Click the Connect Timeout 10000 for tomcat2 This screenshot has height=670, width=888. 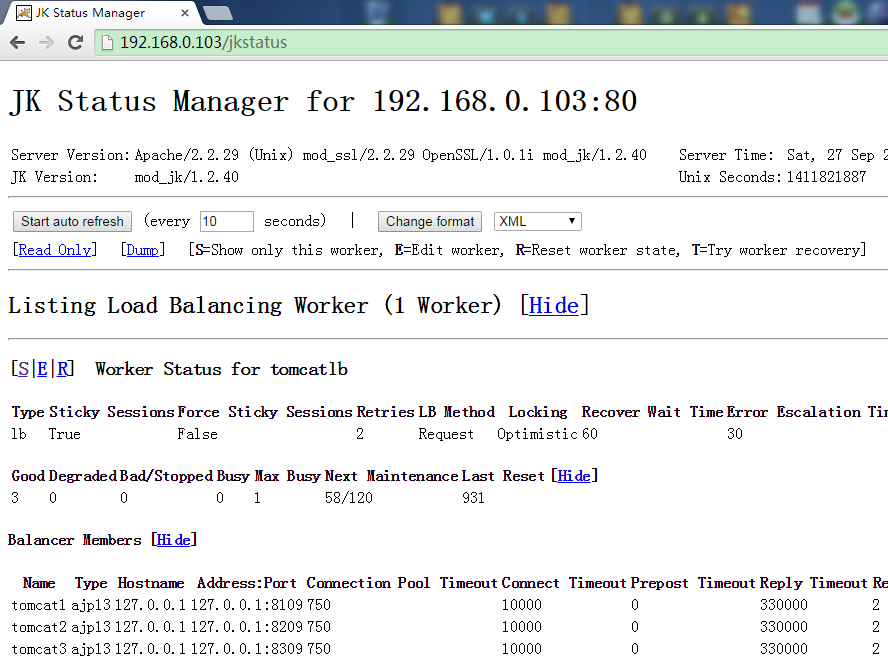(522, 627)
